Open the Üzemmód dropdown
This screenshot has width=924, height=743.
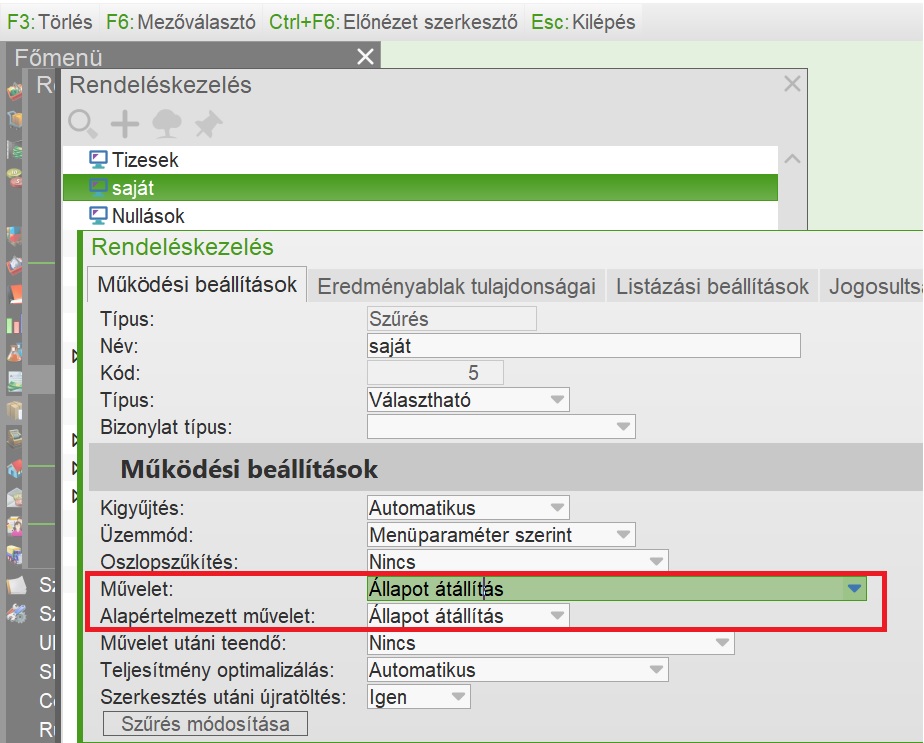501,534
